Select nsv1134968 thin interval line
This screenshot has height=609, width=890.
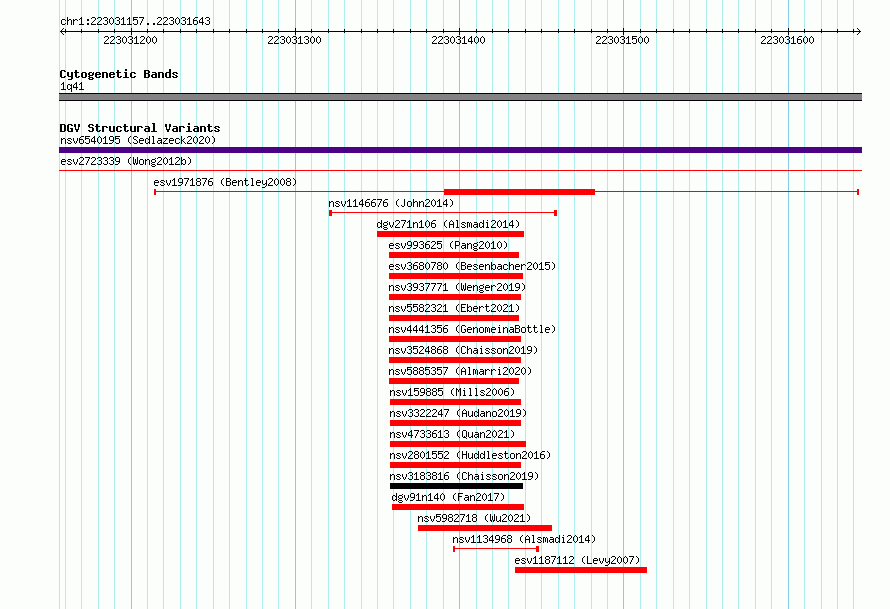coord(496,549)
